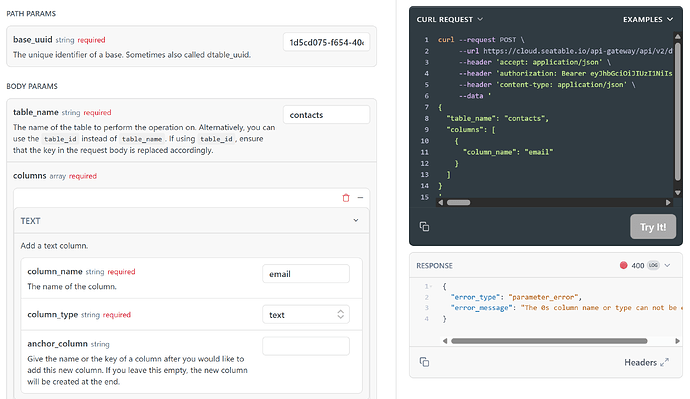690x399 pixels.
Task: Click the authorization Bearer header line
Action: [565, 73]
